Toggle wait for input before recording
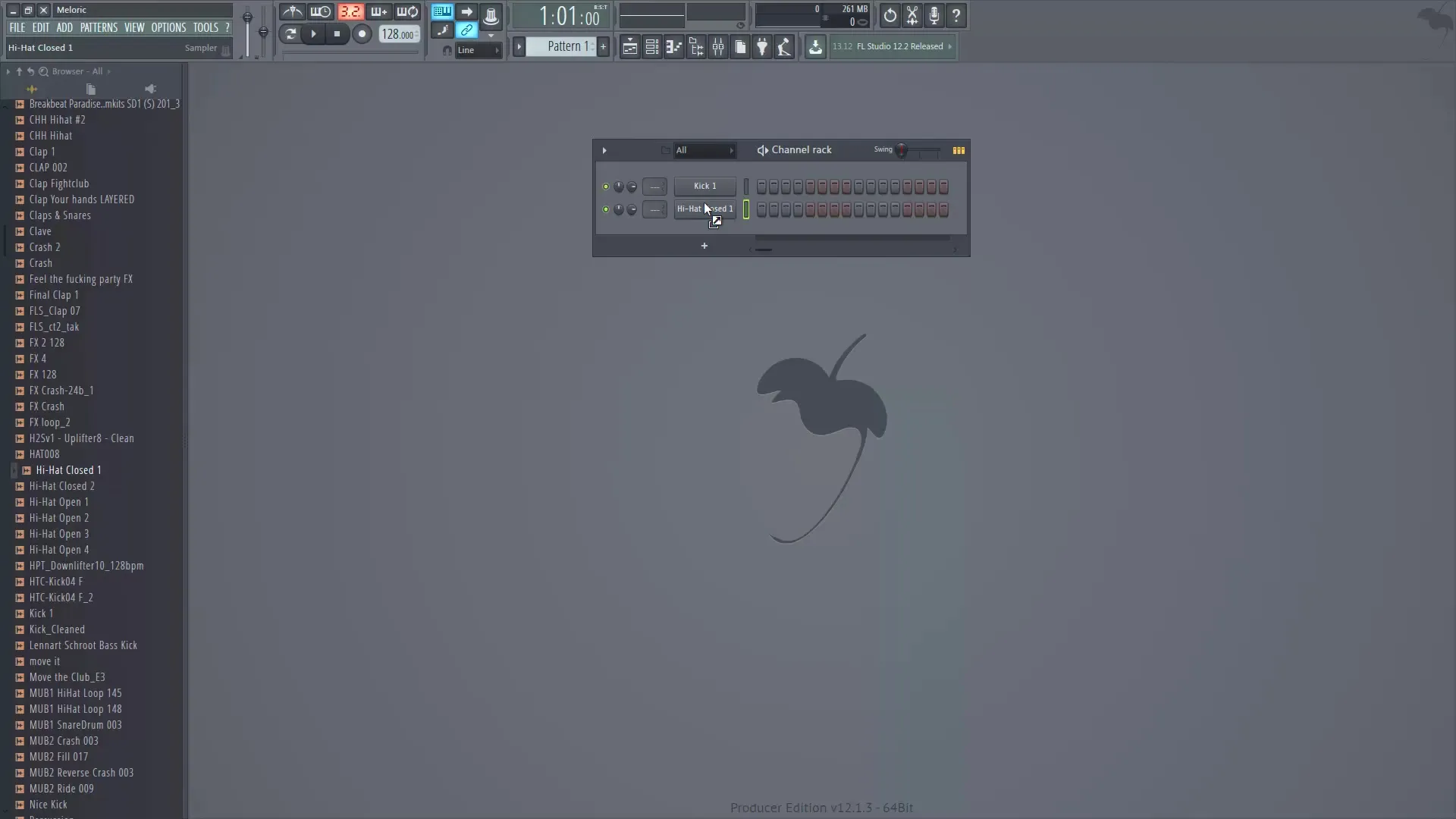The width and height of the screenshot is (1456, 819). tap(321, 12)
